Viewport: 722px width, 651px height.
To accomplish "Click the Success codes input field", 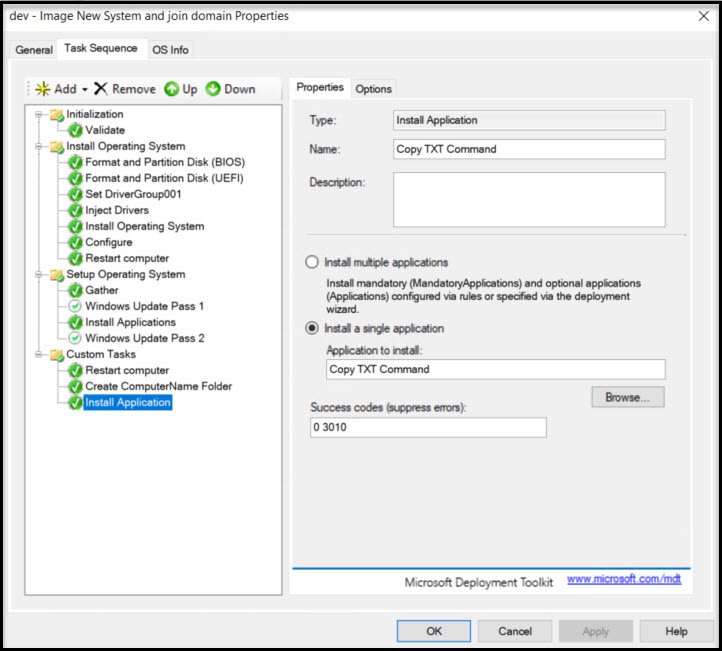I will 429,427.
